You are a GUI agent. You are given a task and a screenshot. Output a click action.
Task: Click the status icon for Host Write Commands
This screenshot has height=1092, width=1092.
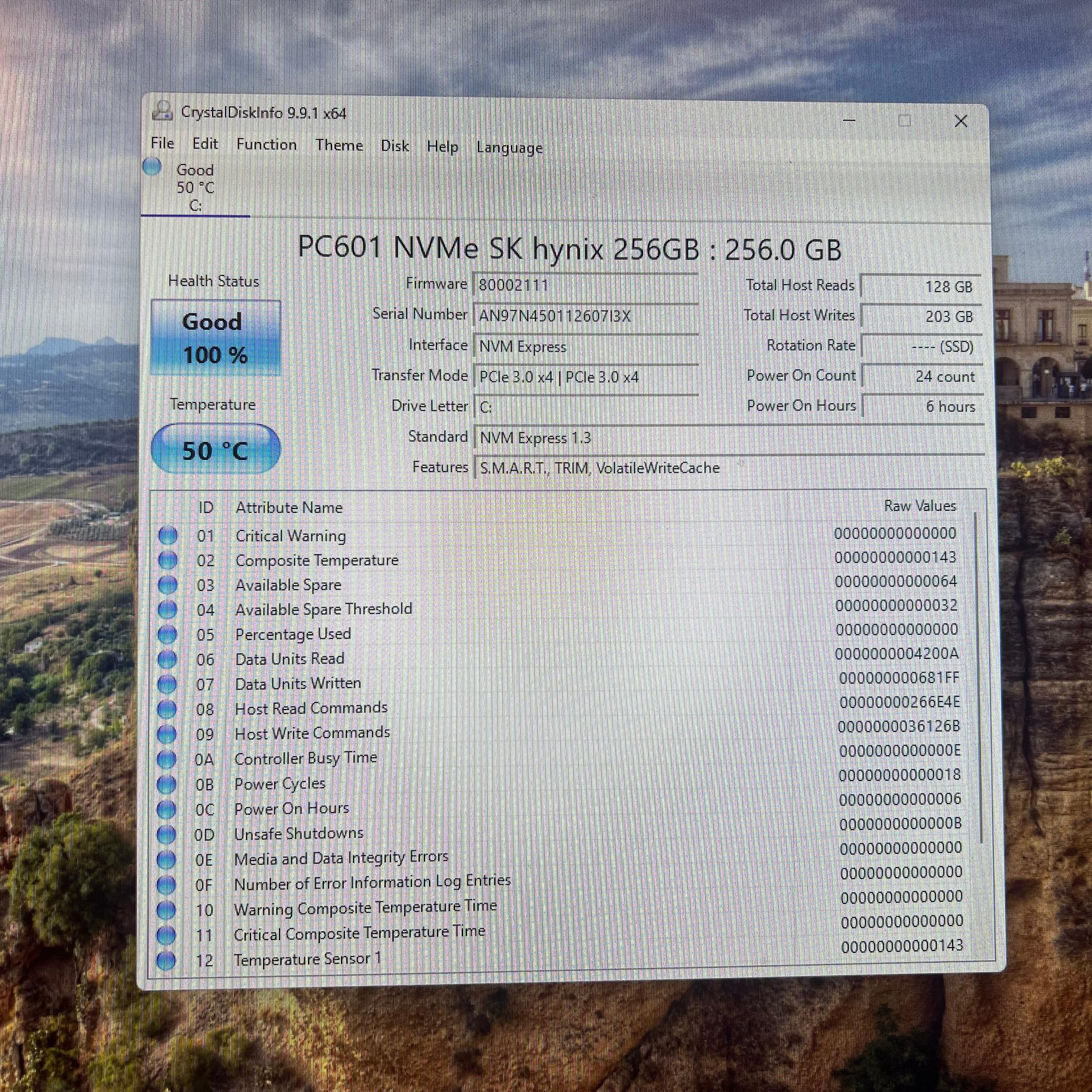(x=167, y=734)
